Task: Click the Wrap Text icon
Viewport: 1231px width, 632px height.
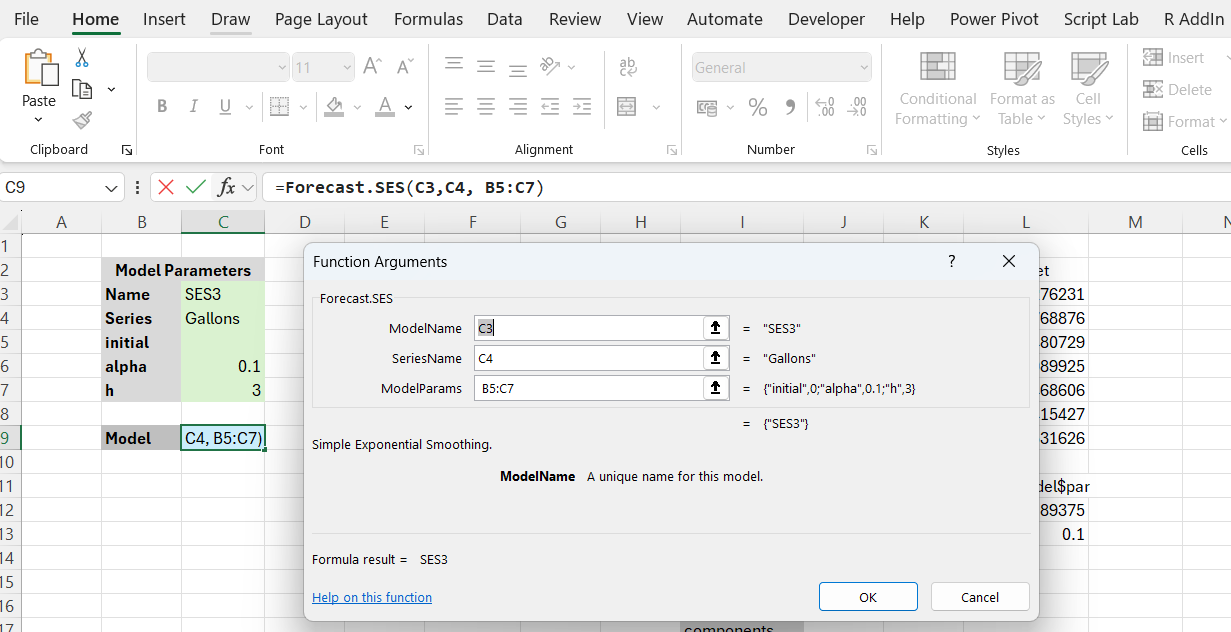Action: click(628, 67)
